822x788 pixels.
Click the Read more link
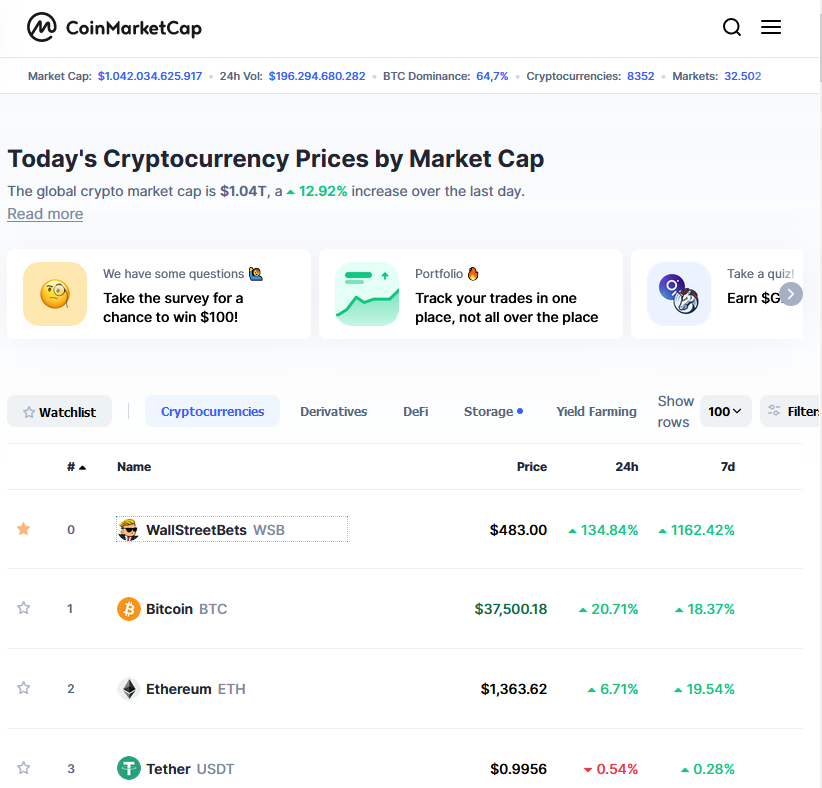[x=45, y=214]
